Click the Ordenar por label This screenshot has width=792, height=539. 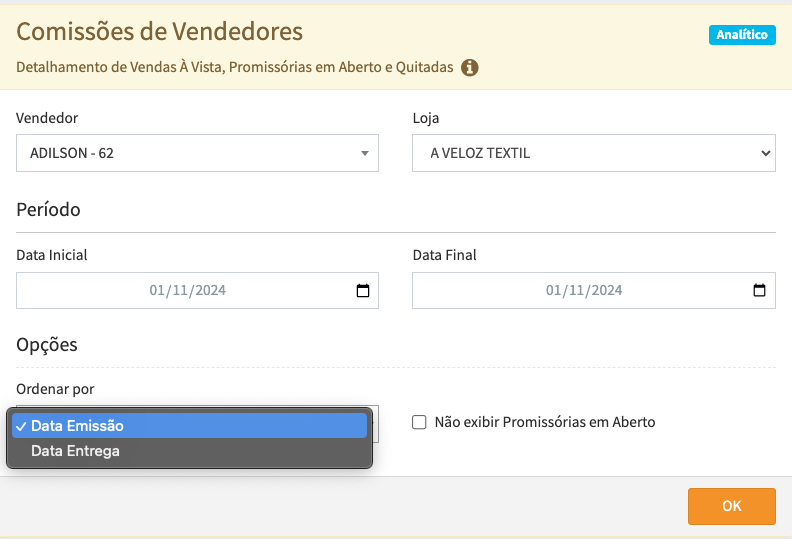pos(56,389)
